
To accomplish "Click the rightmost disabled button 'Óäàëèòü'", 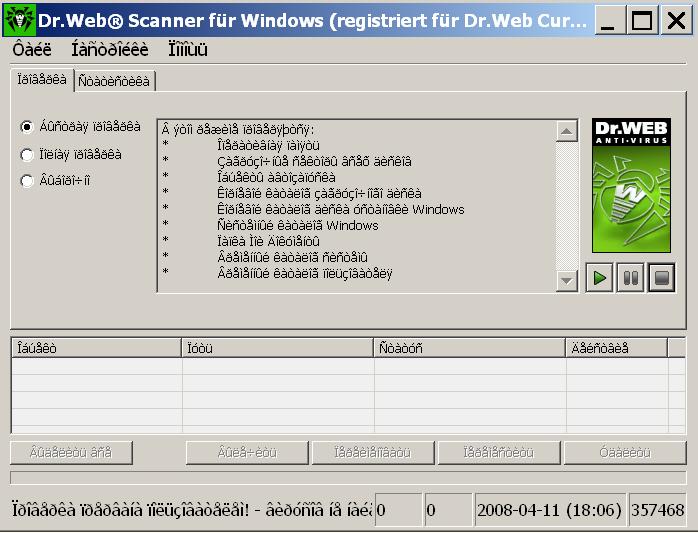I will (x=625, y=453).
